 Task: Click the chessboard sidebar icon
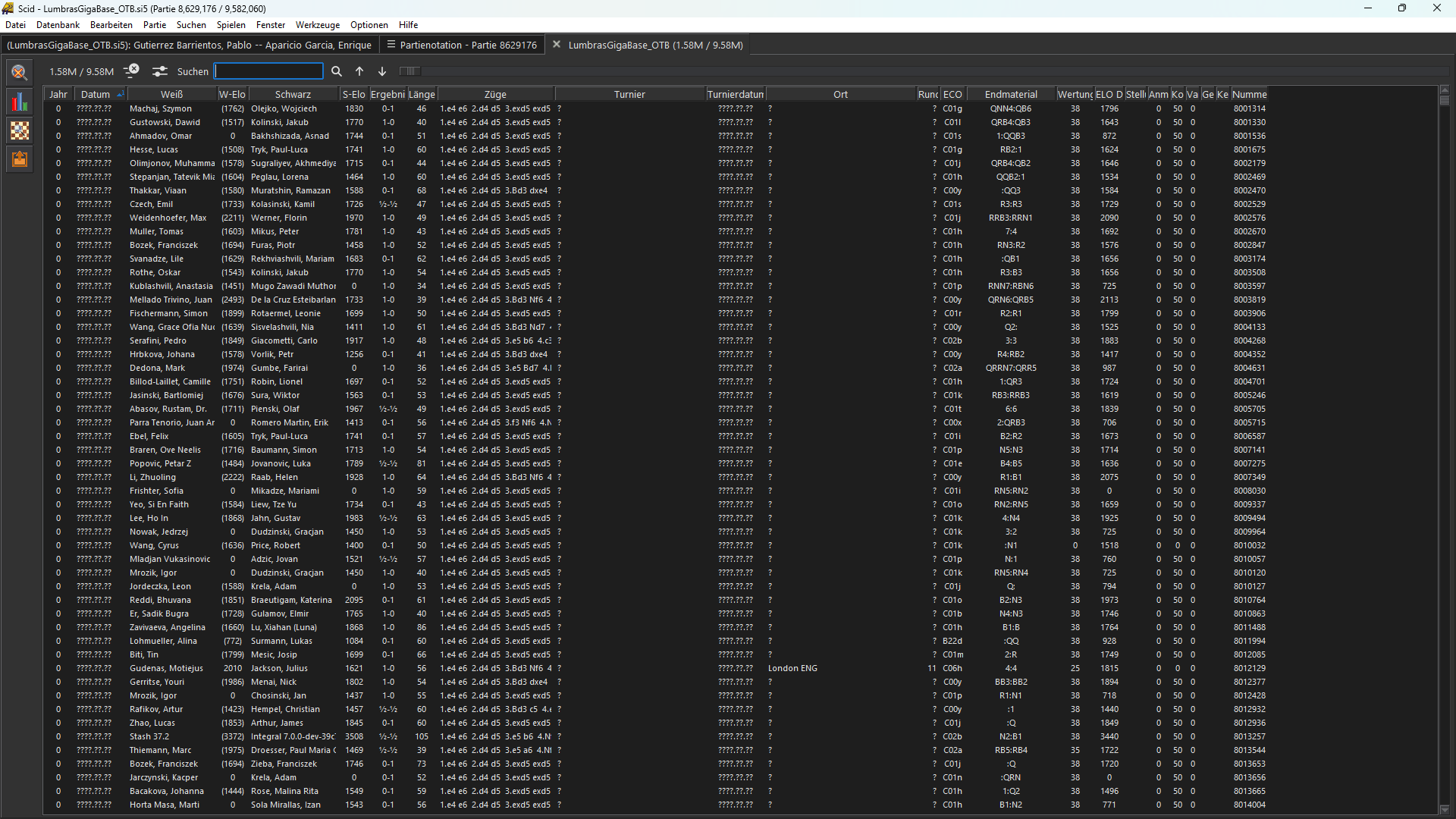click(20, 130)
